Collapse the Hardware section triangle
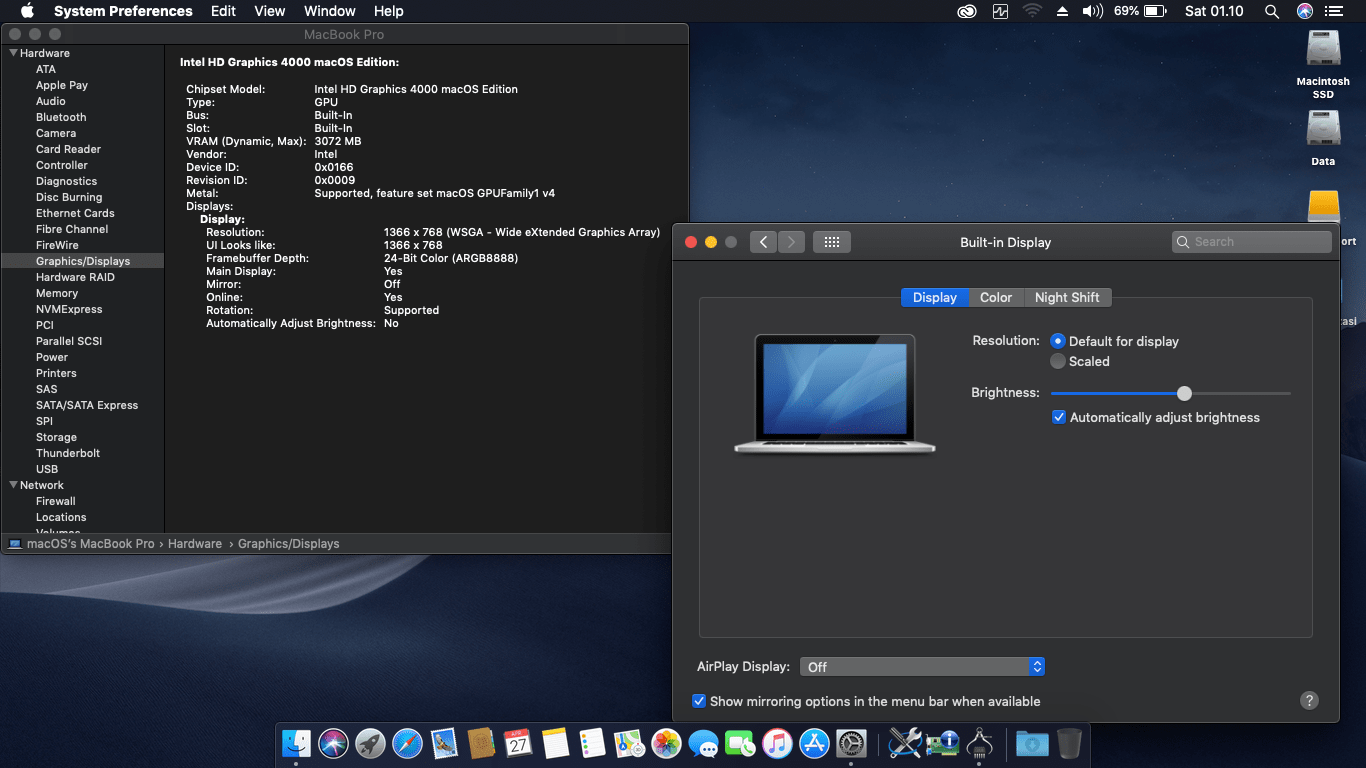This screenshot has width=1366, height=768. pyautogui.click(x=13, y=53)
